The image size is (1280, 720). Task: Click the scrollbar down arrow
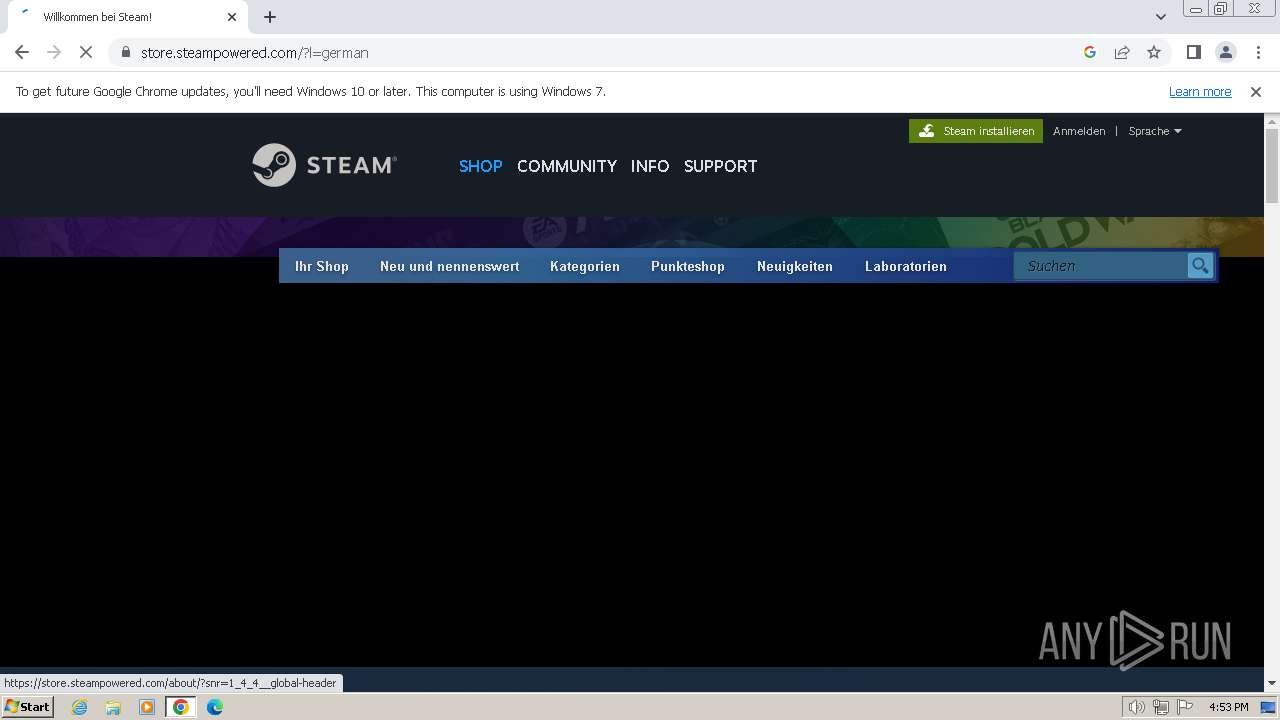[1272, 683]
